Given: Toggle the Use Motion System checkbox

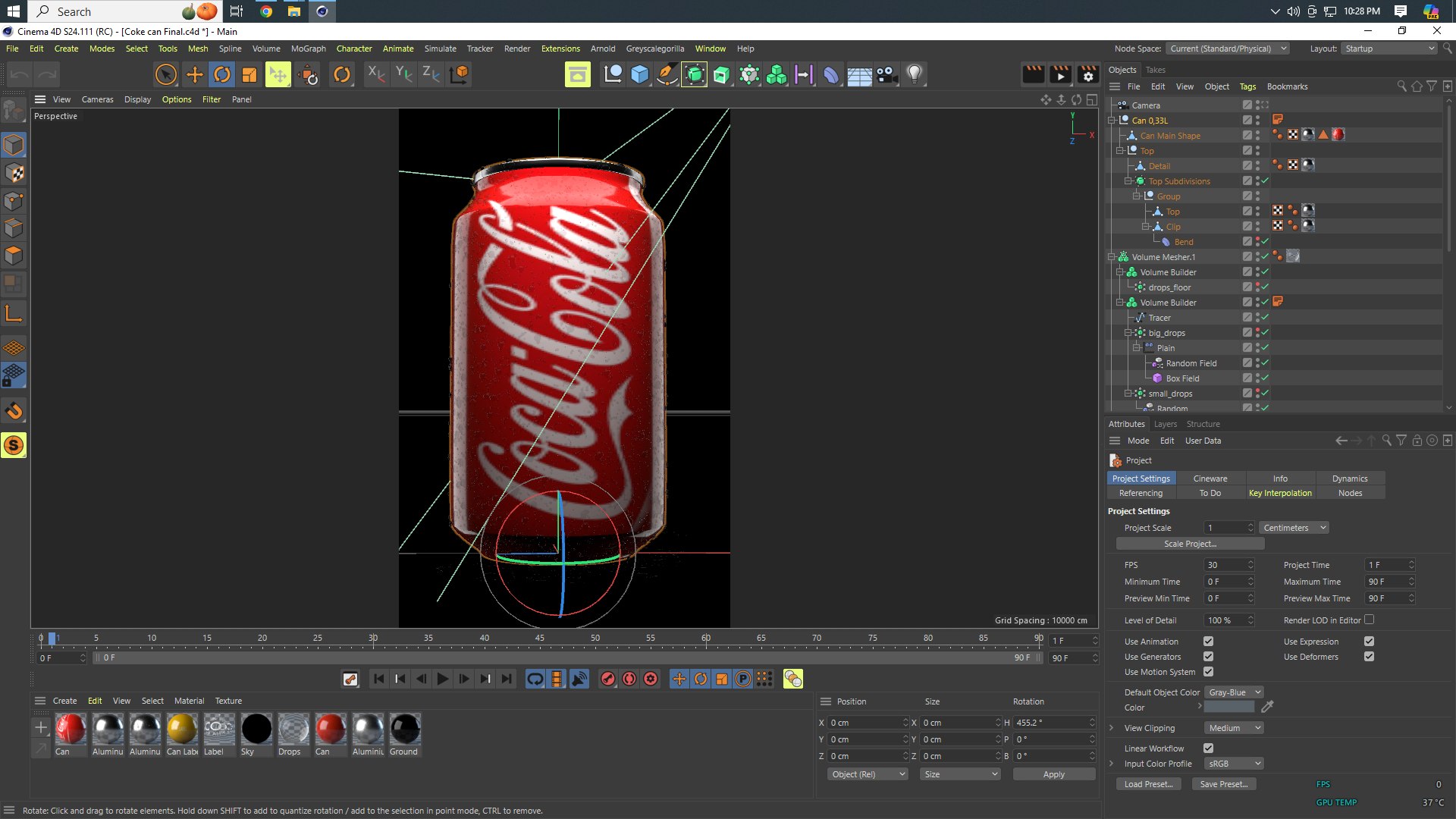Looking at the screenshot, I should click(x=1208, y=672).
